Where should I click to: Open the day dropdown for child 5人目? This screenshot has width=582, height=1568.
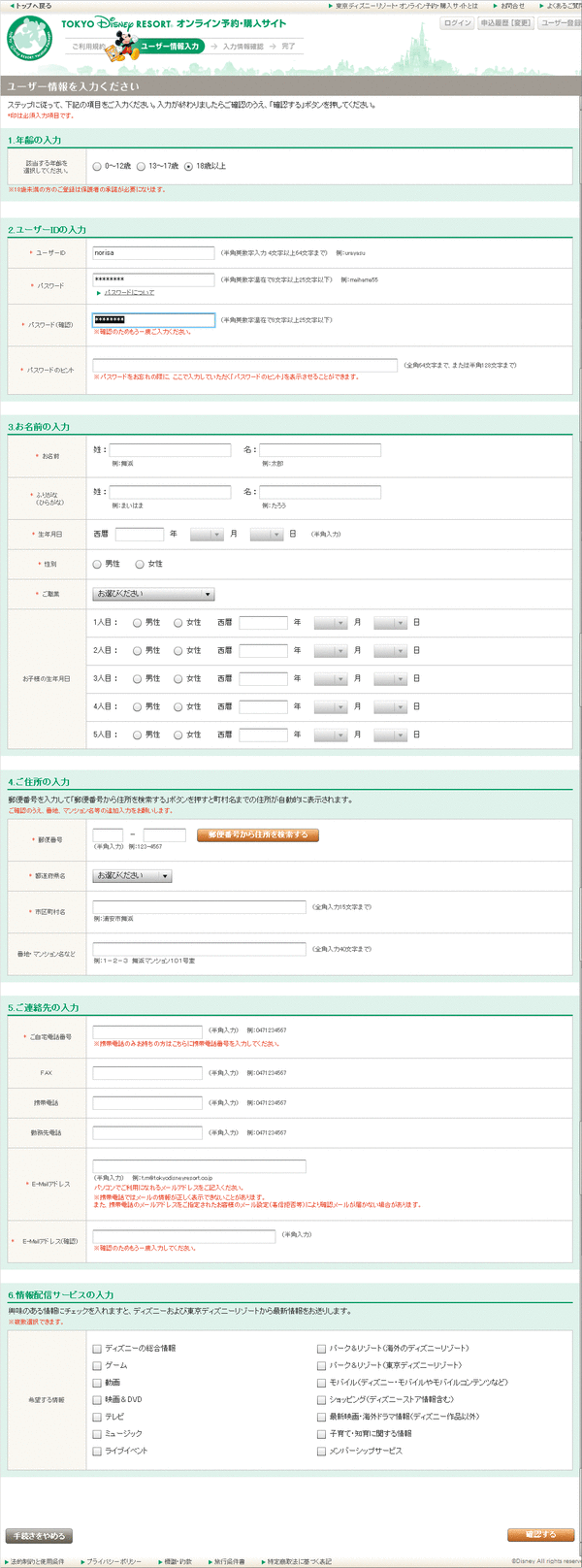click(390, 735)
